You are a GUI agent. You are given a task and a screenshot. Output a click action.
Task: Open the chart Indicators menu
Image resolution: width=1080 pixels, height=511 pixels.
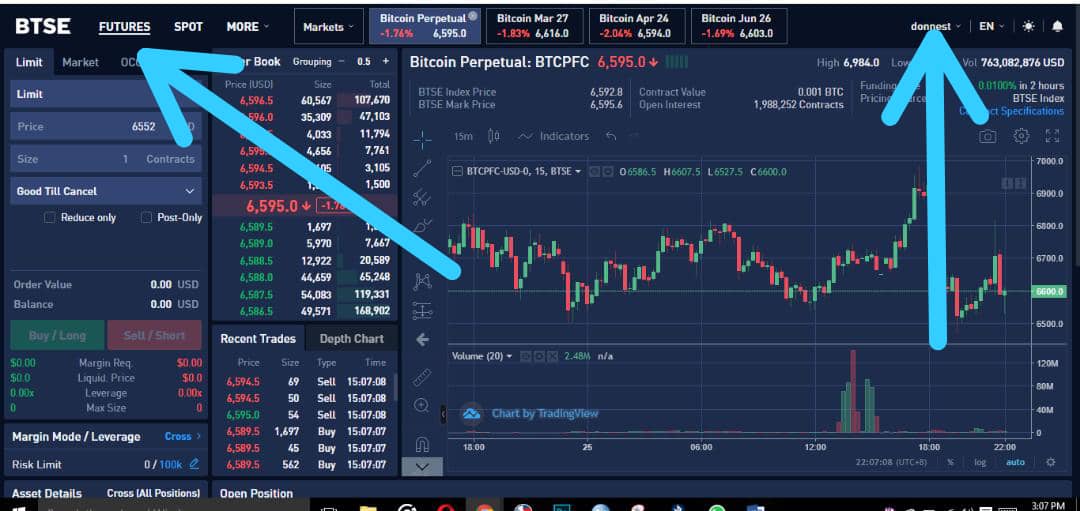(554, 136)
